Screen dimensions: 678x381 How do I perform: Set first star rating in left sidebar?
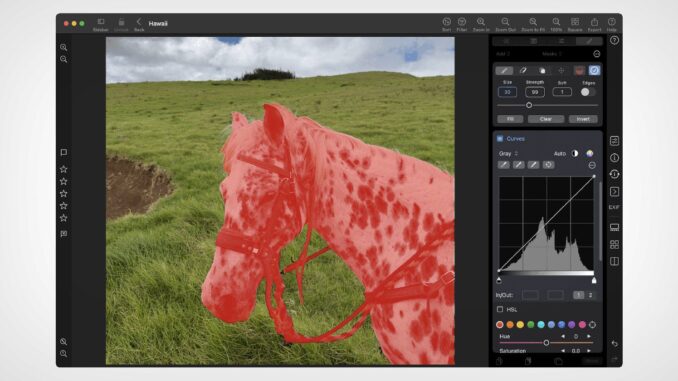tap(64, 169)
